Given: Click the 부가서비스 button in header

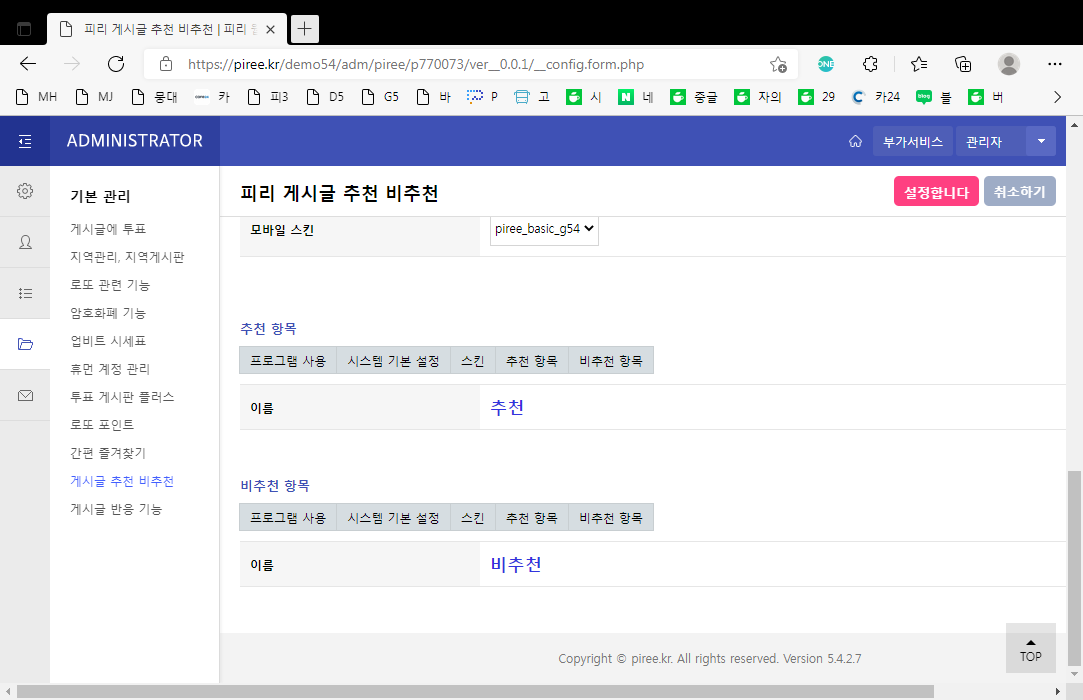Looking at the screenshot, I should (x=912, y=142).
